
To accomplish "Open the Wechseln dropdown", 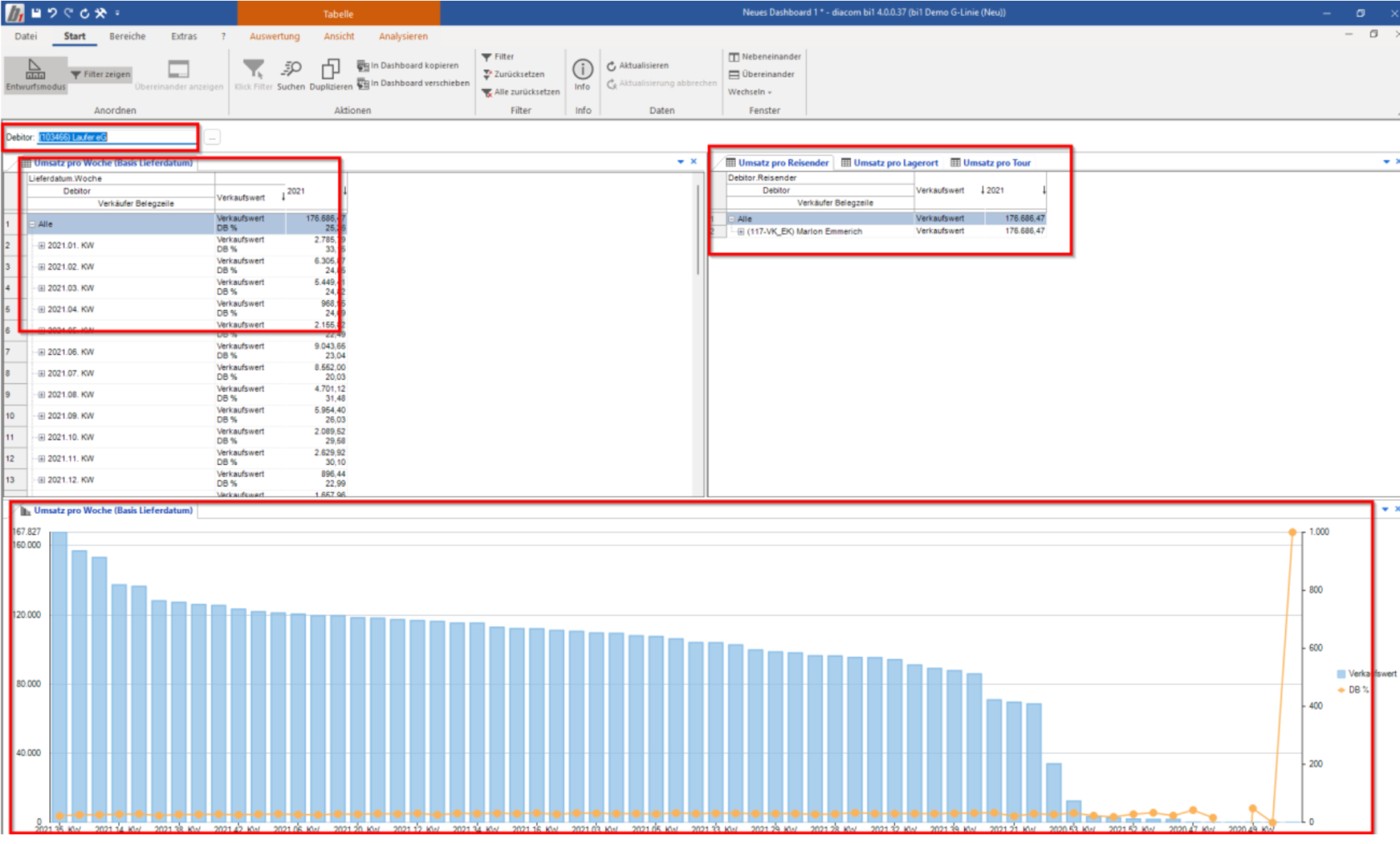I will point(750,92).
